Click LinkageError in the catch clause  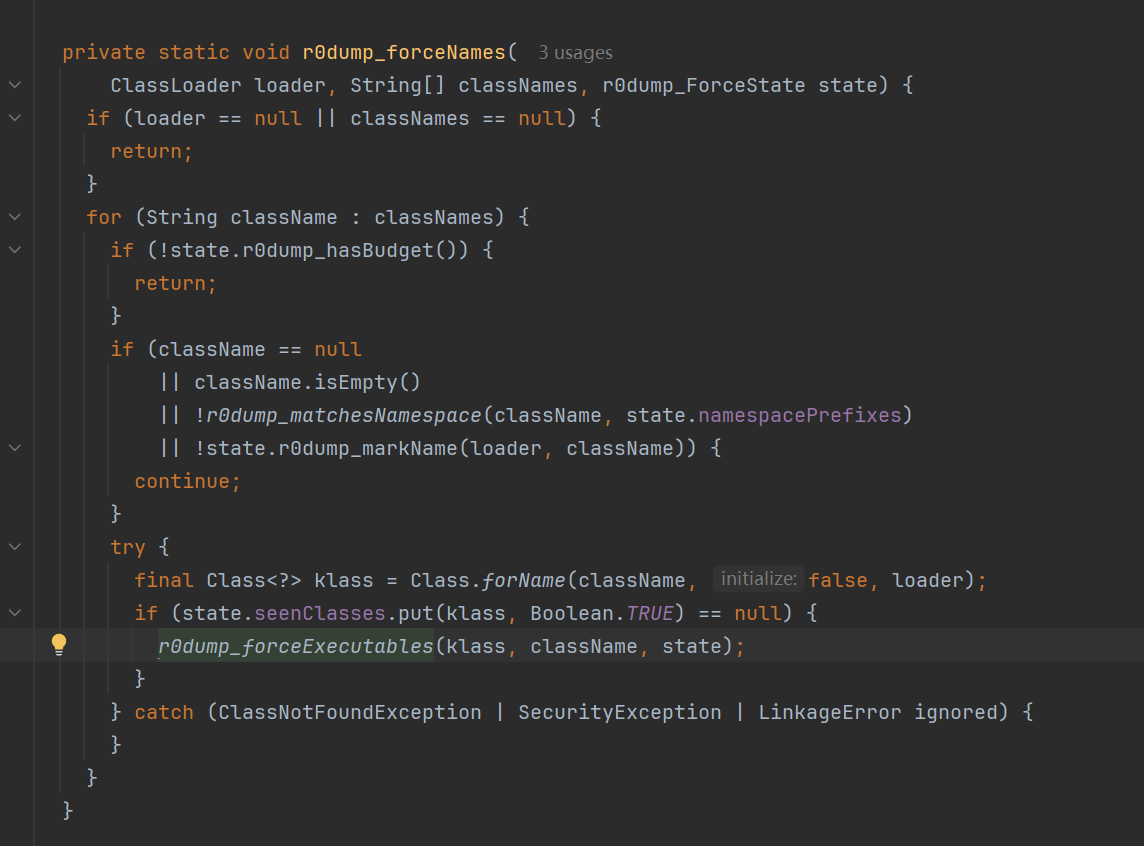830,713
